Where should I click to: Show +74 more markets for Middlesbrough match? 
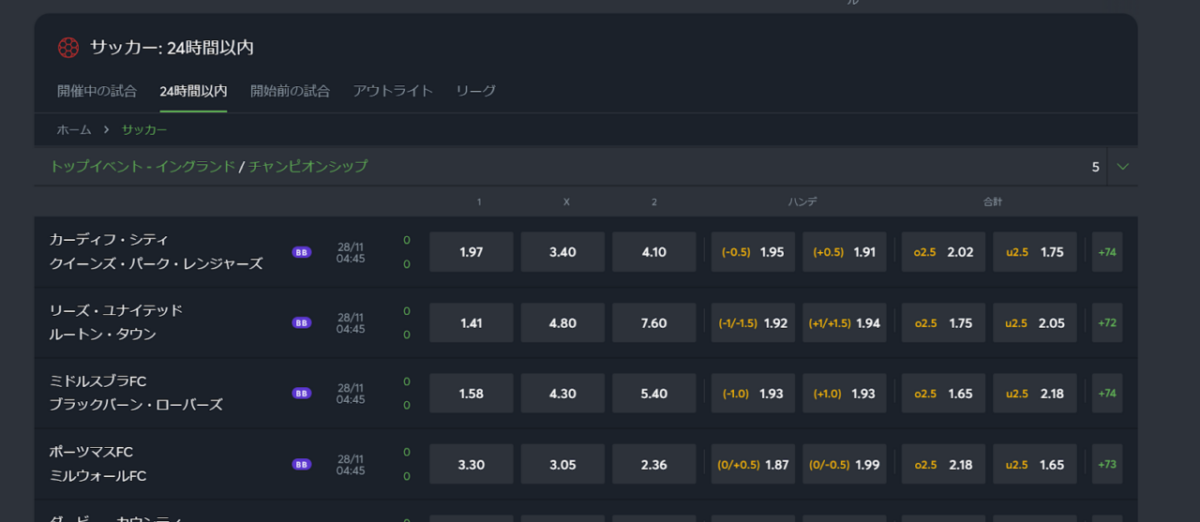point(1107,394)
